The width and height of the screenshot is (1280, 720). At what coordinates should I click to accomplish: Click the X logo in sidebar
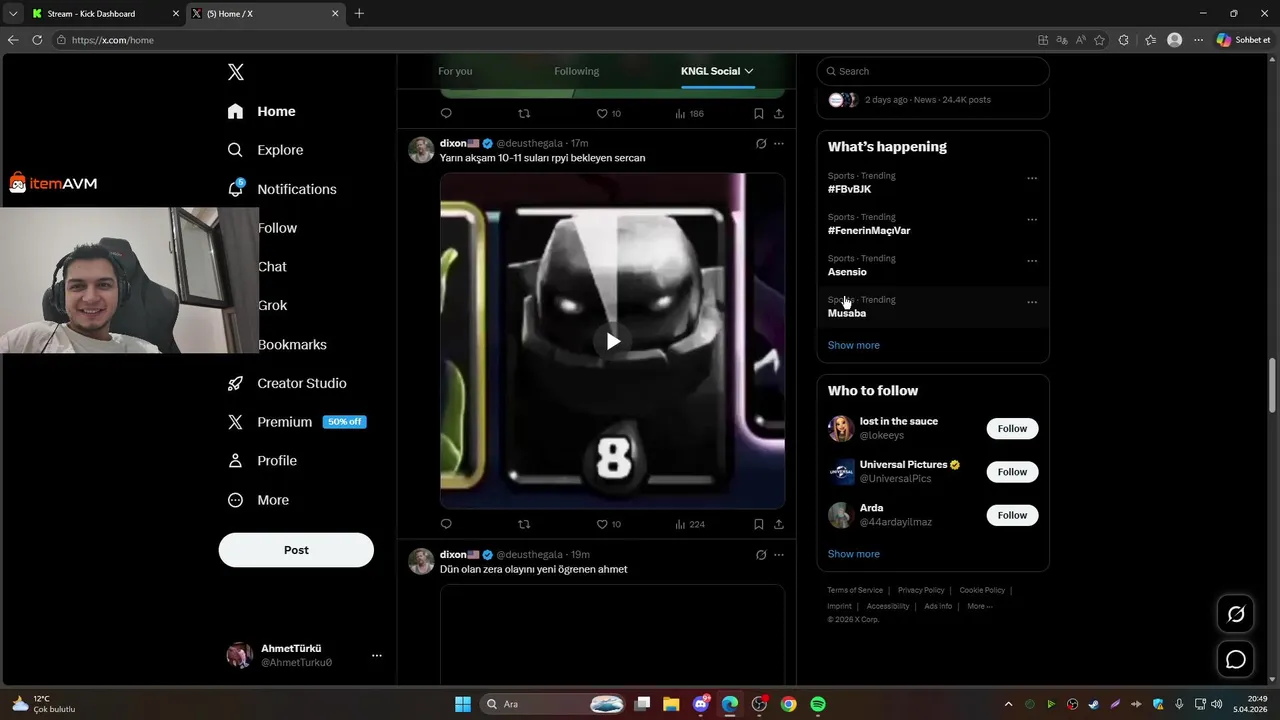pos(236,72)
